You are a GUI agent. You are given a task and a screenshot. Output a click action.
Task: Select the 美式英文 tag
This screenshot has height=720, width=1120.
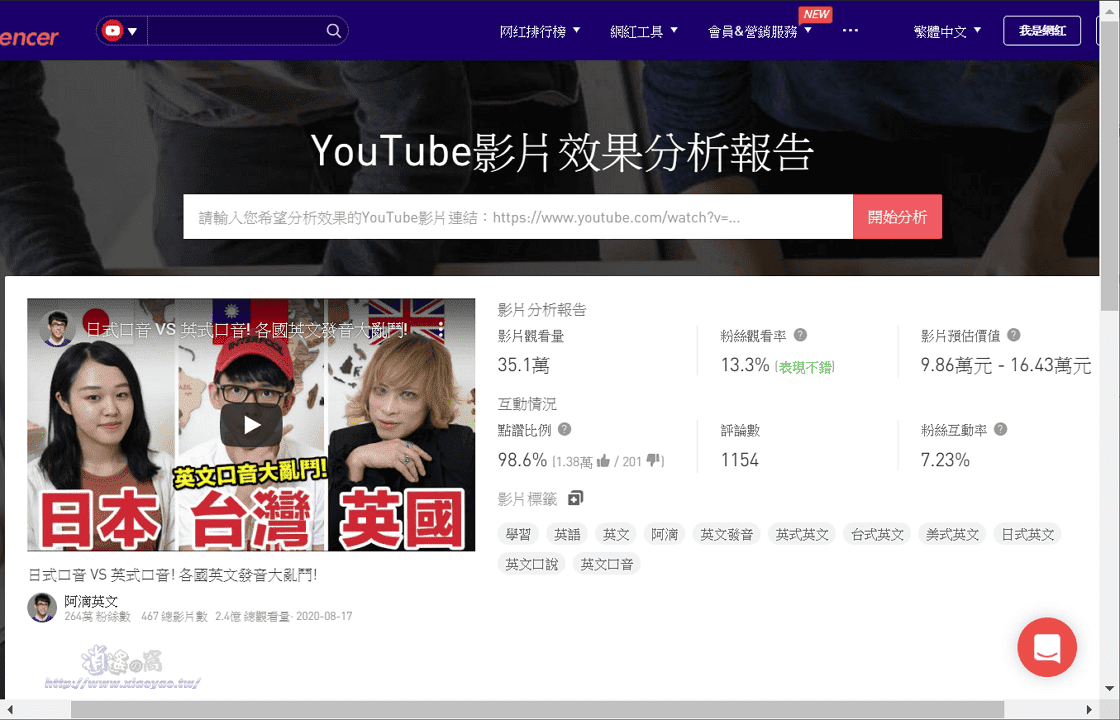pos(952,534)
